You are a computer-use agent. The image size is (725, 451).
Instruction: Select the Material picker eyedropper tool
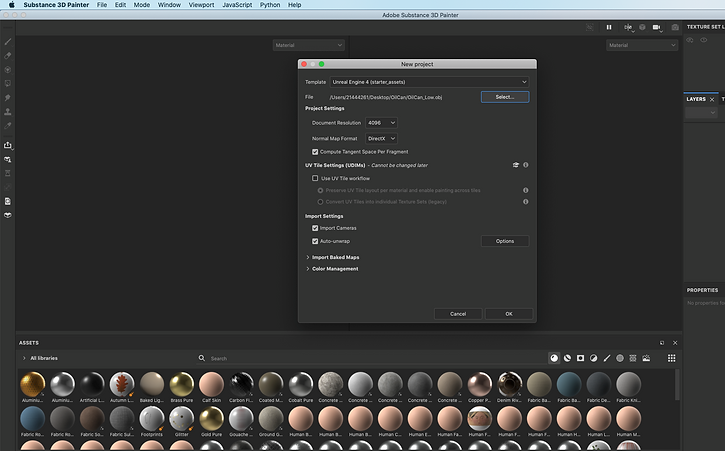pos(7,126)
